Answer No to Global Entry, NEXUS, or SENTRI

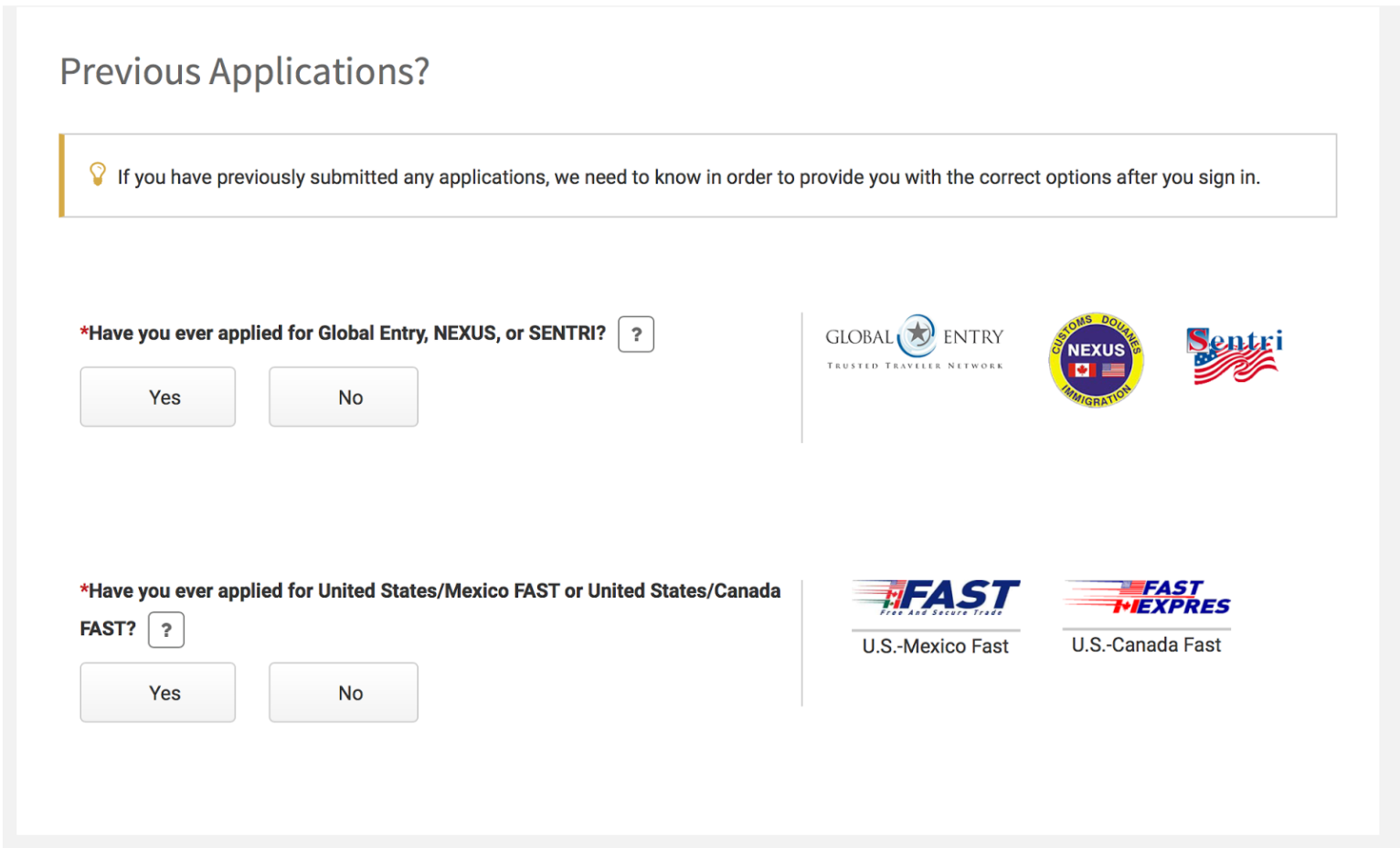(x=344, y=397)
